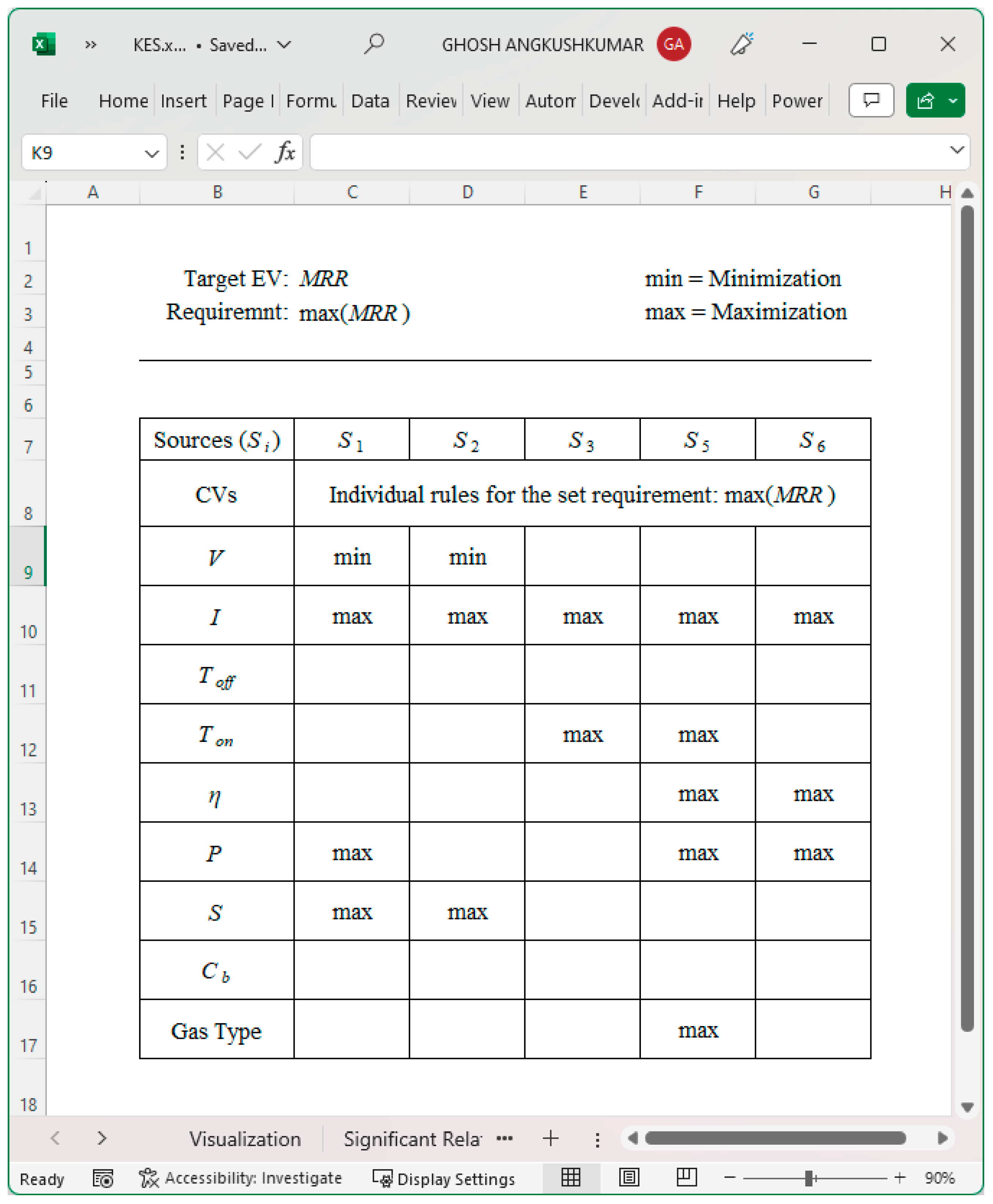Click the search magnifier icon in title bar
This screenshot has height=1204, width=993.
pos(374,44)
